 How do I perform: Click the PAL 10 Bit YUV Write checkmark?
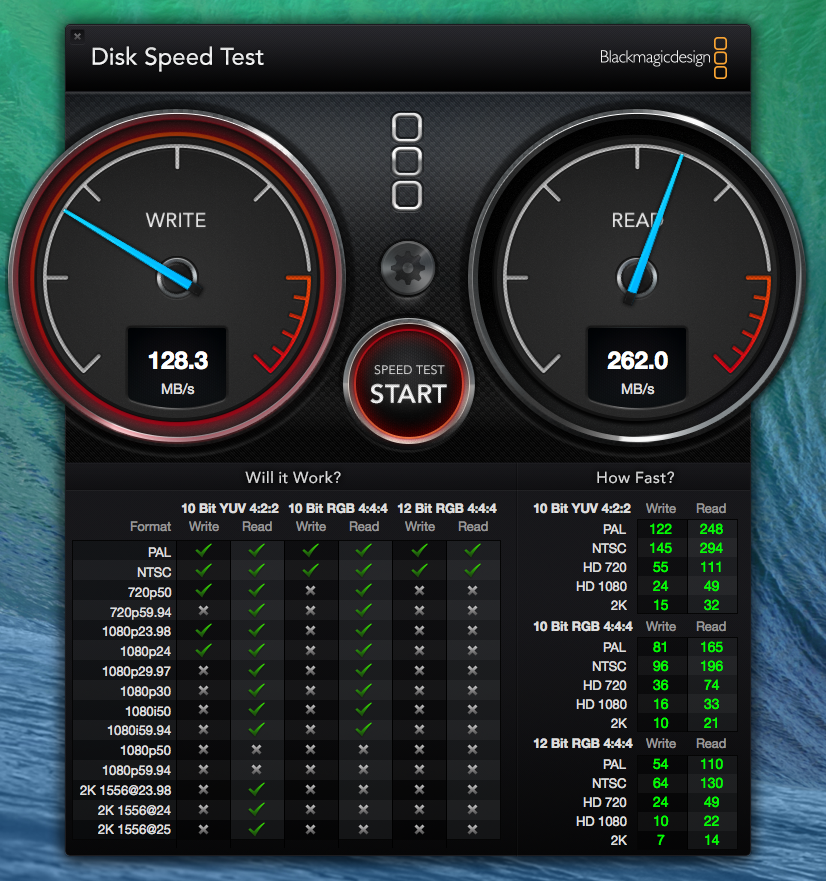tap(204, 551)
